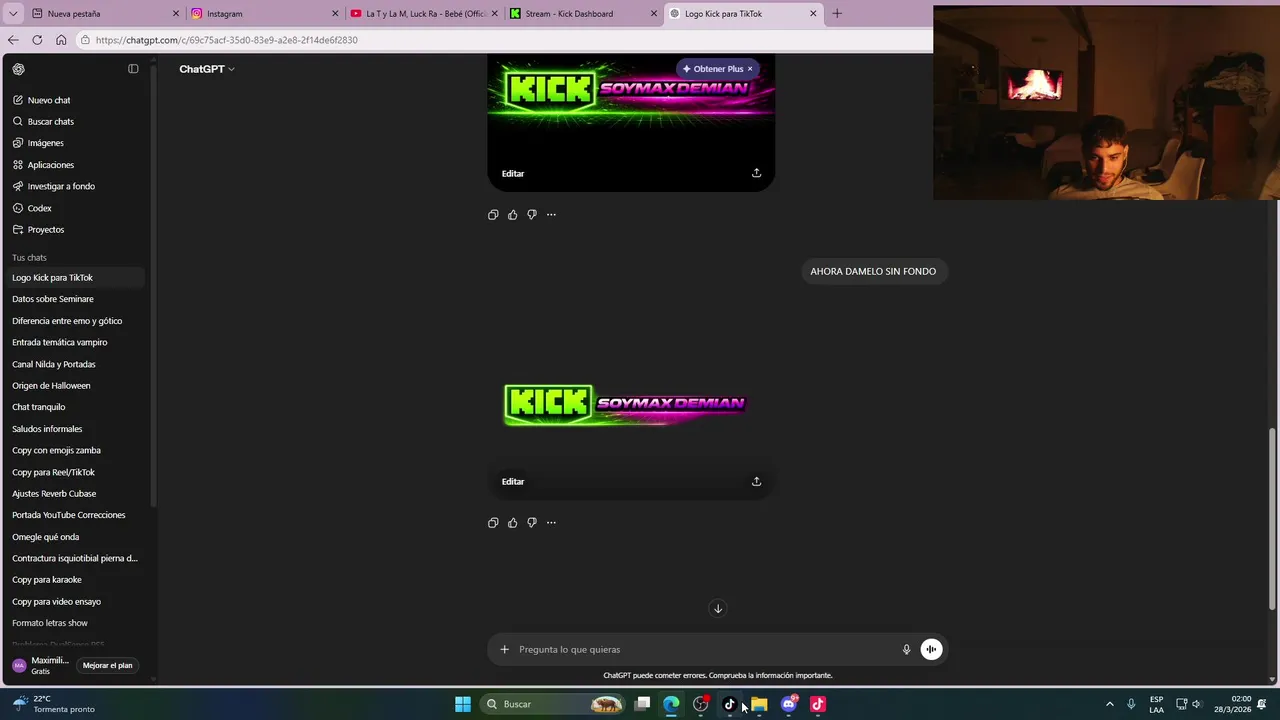Go back in browser history

tap(13, 40)
